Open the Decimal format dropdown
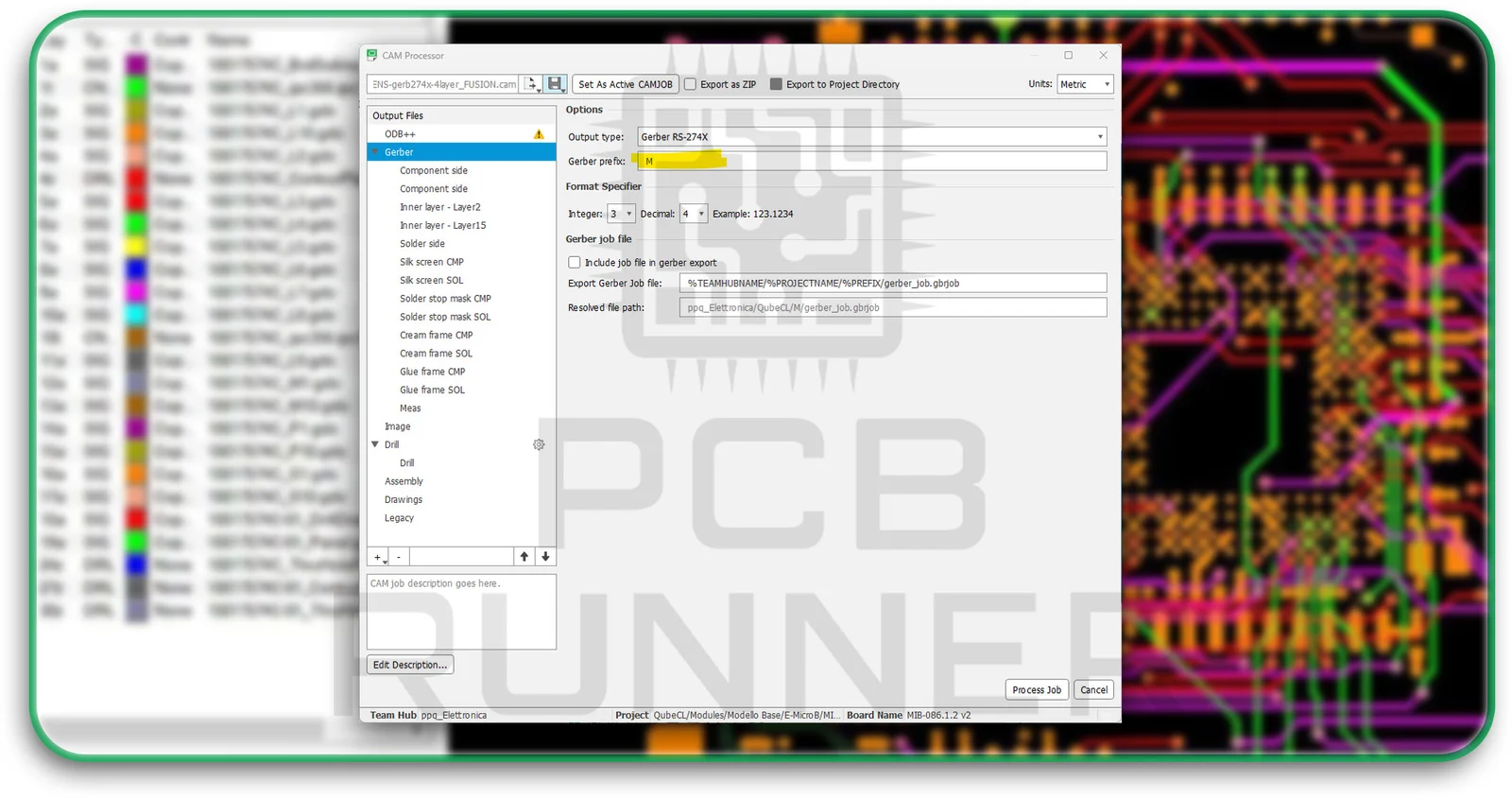1512x798 pixels. click(694, 214)
